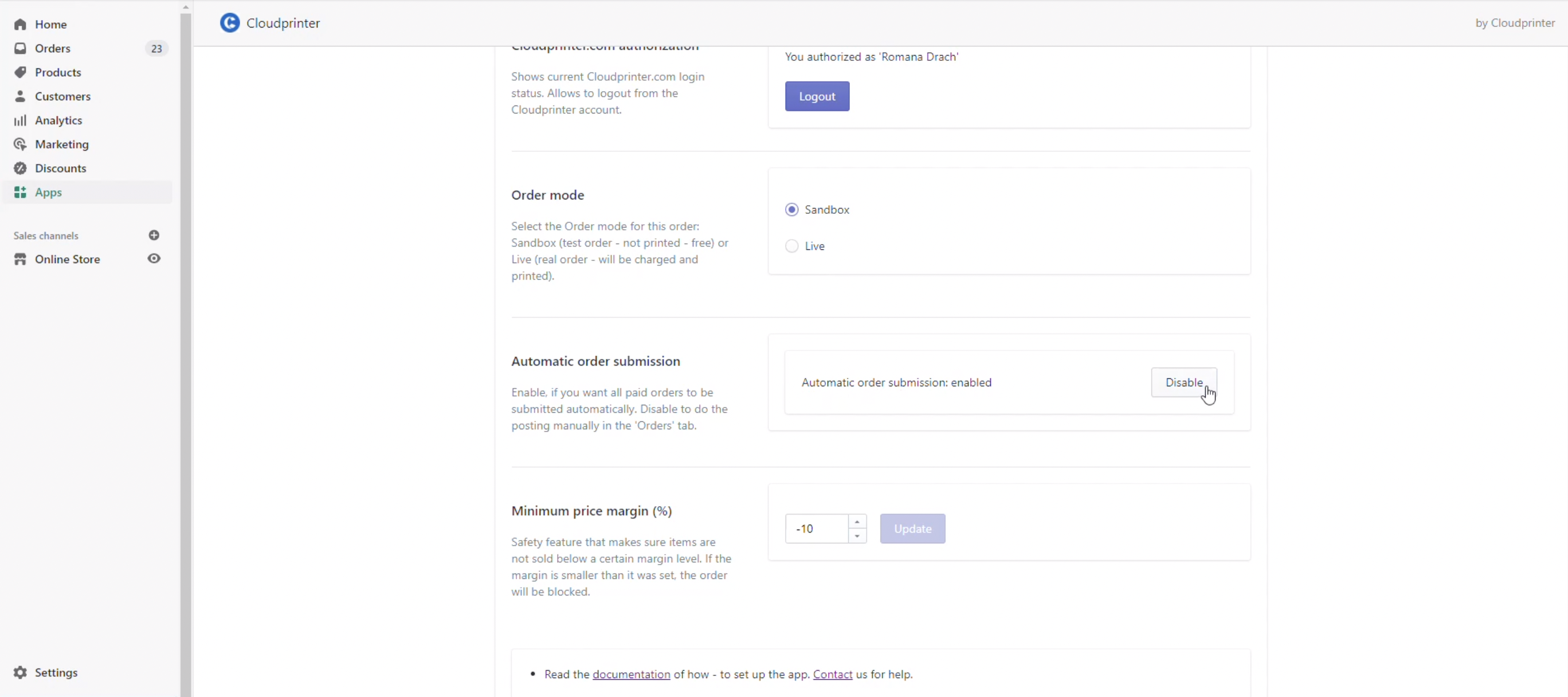
Task: Select the Live order mode
Action: pos(791,246)
